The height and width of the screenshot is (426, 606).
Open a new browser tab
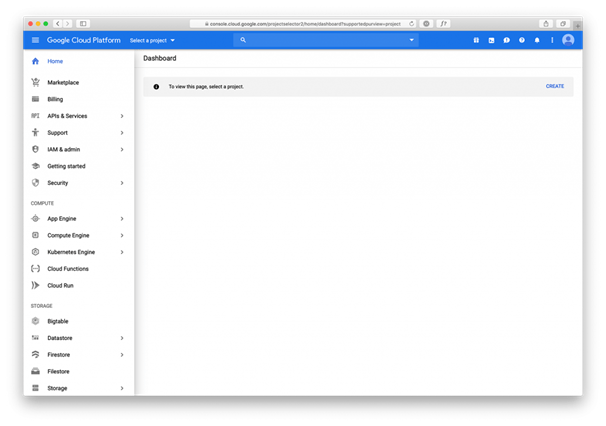pos(577,26)
